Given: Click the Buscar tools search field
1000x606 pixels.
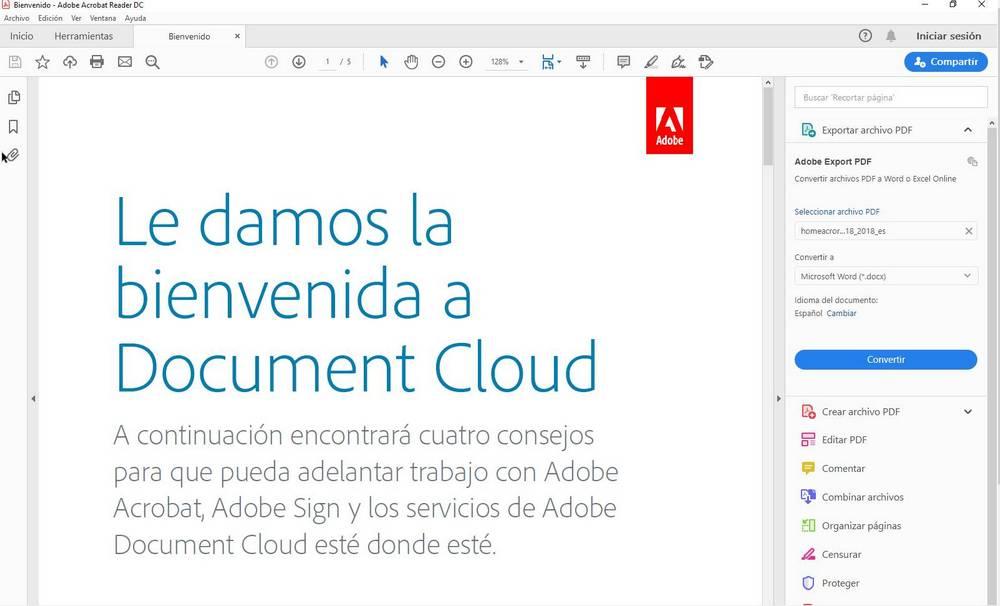Looking at the screenshot, I should pyautogui.click(x=890, y=98).
